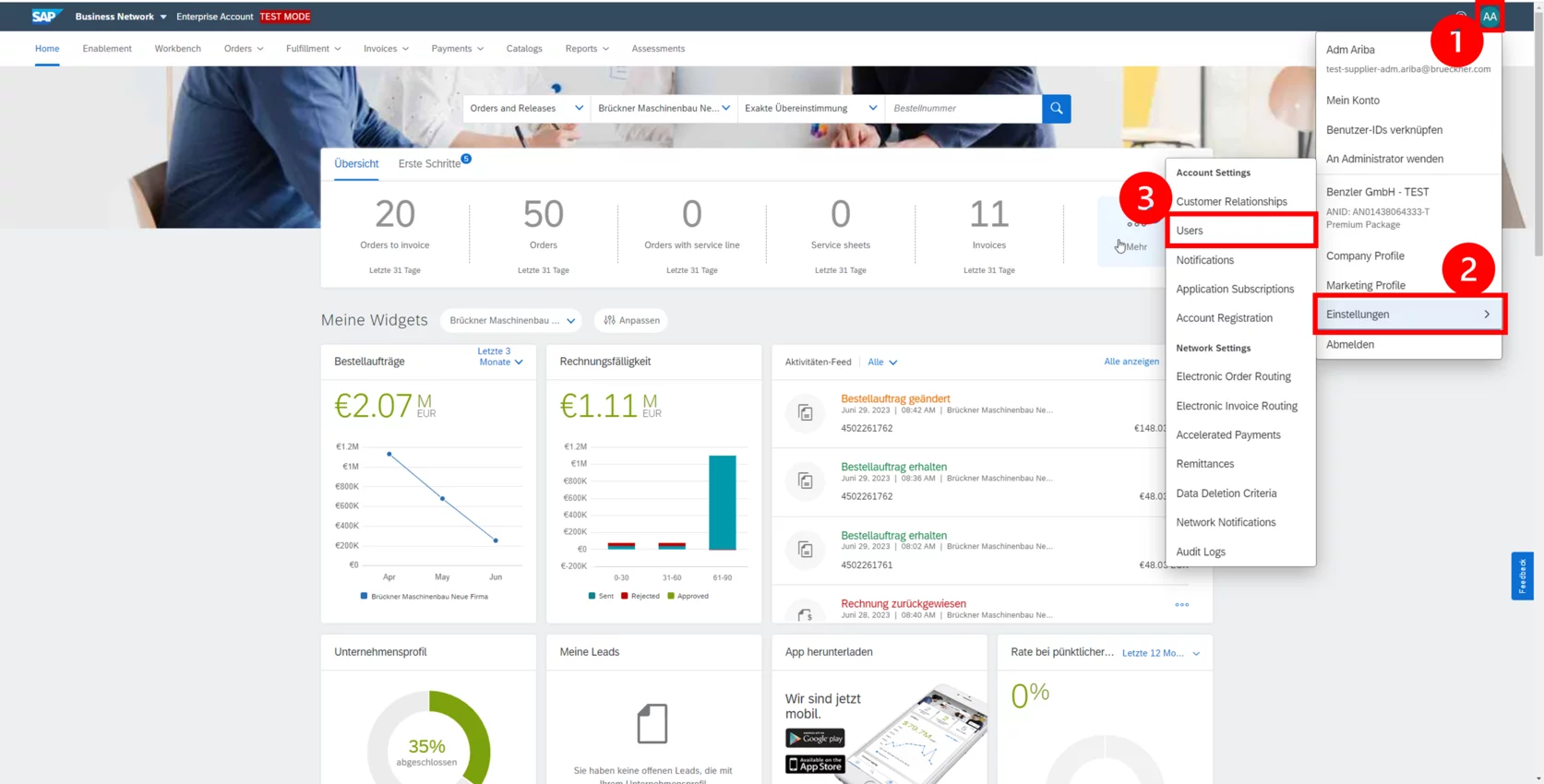Select Notifications menu entry
1544x784 pixels.
(x=1204, y=260)
